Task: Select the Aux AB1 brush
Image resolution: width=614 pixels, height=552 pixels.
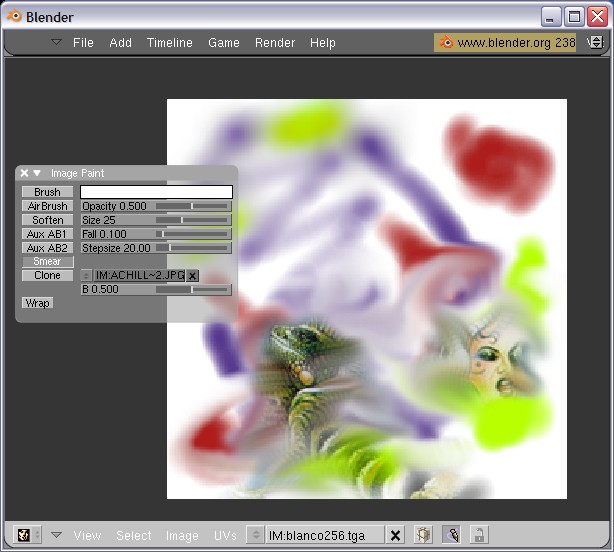Action: (47, 234)
